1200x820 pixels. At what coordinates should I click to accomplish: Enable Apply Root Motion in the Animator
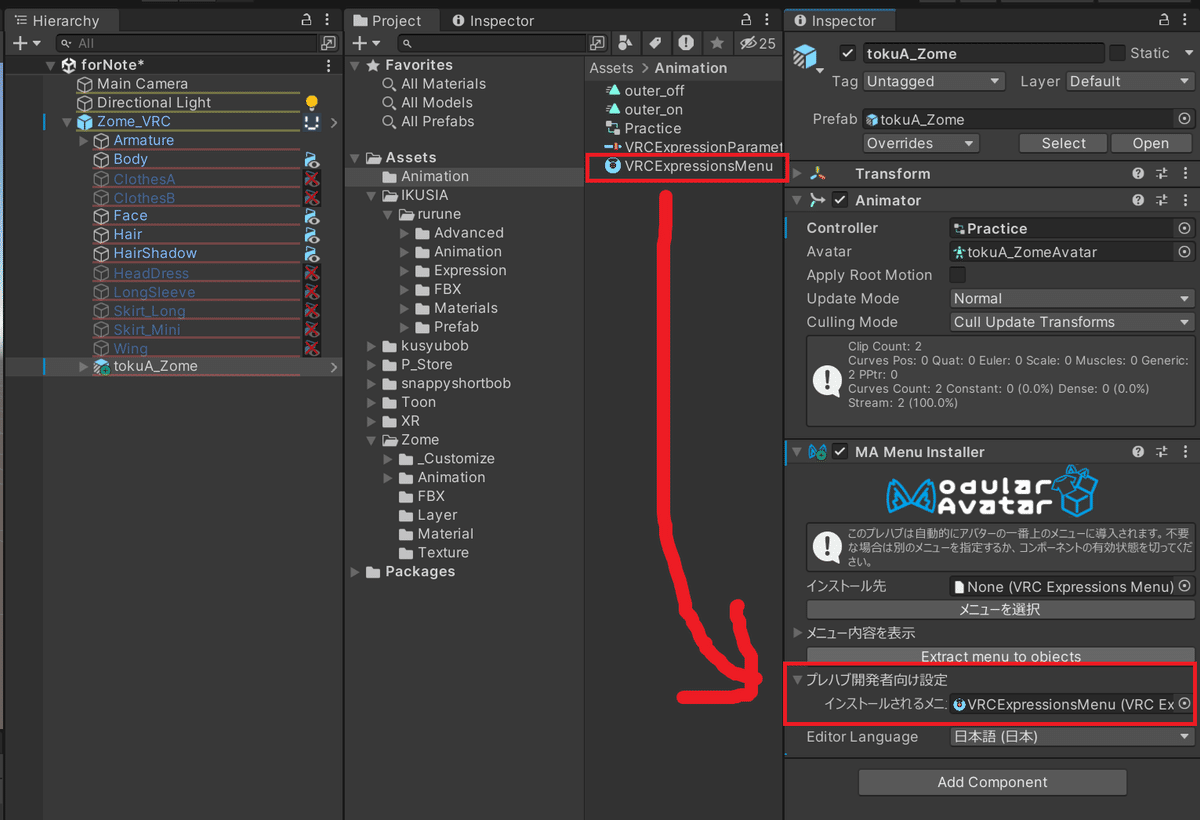[956, 275]
